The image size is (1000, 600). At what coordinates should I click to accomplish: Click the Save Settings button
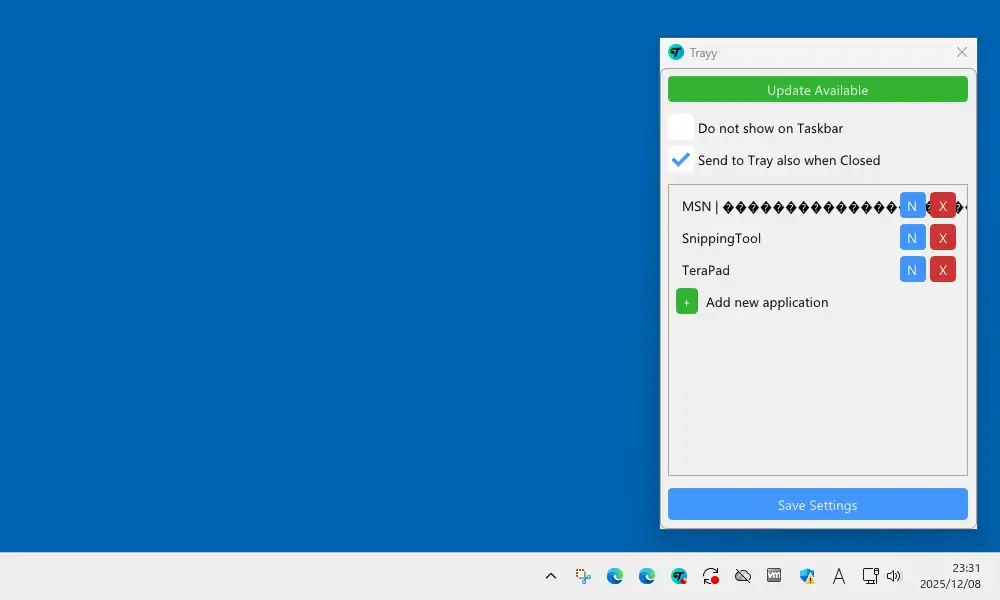[x=817, y=505]
